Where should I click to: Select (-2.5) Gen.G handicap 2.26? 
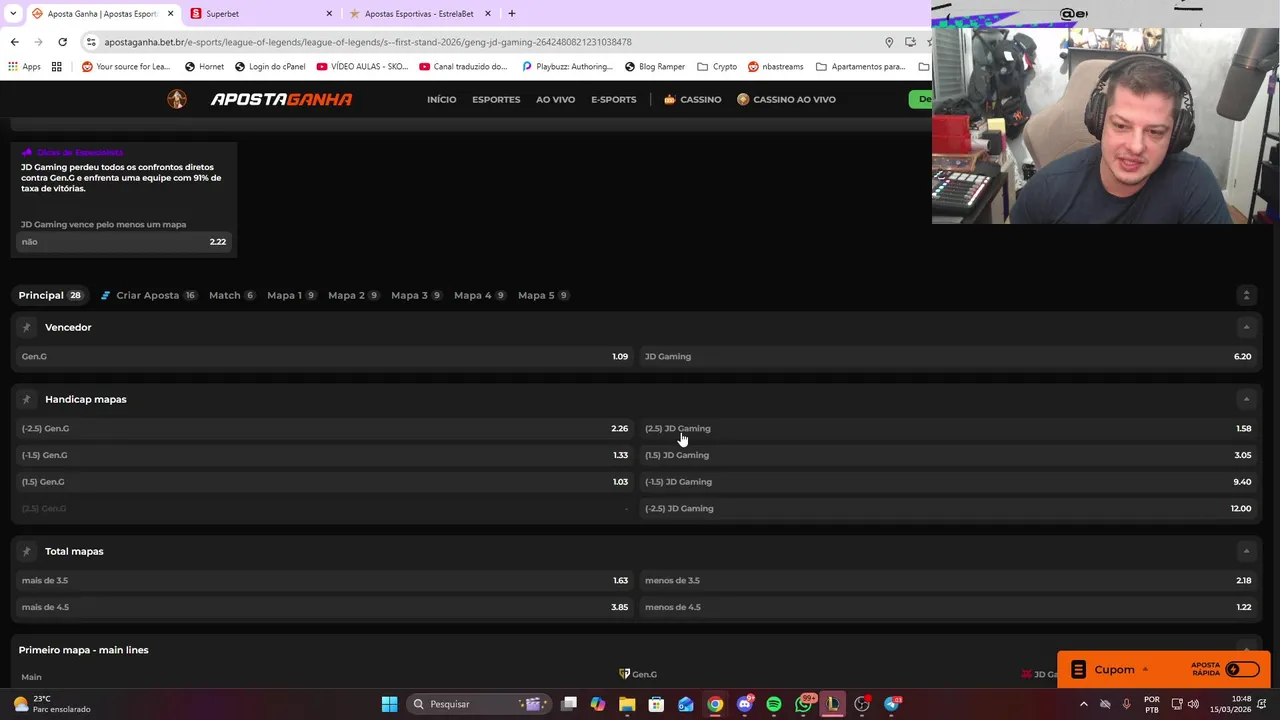pyautogui.click(x=324, y=428)
